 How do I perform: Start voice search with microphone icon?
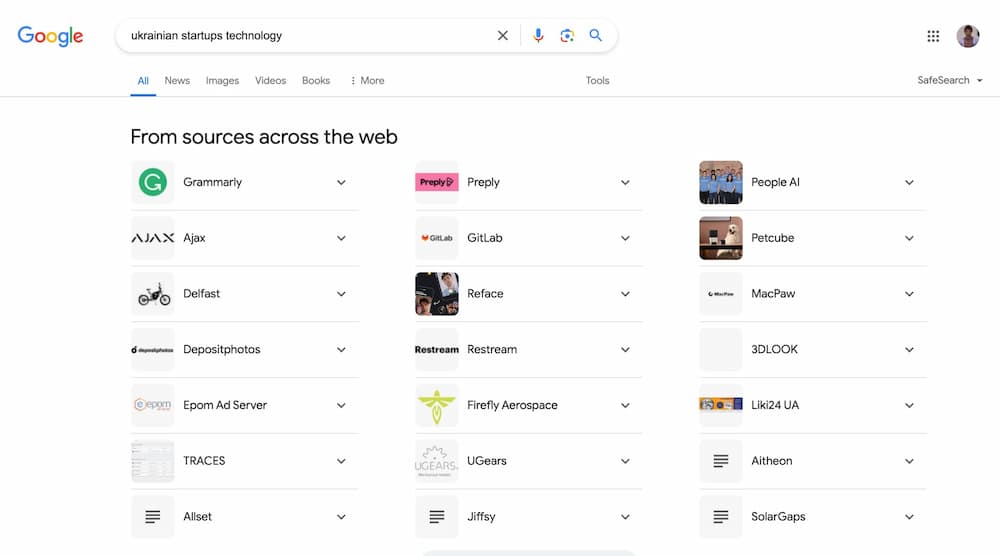[538, 36]
